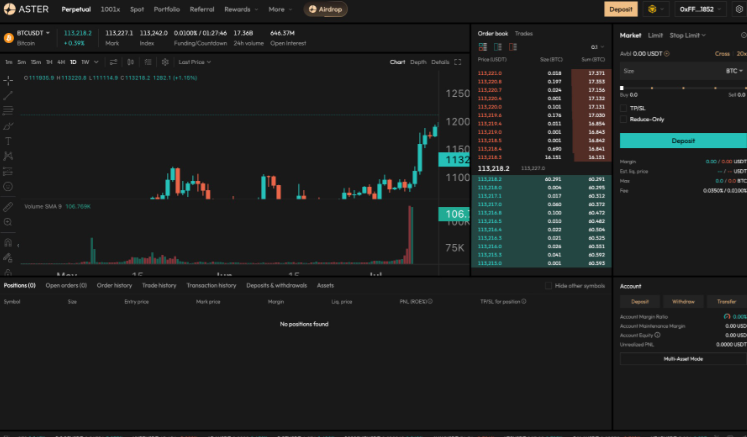Screen dimensions: 747x437
Task: Open the Open orders tab
Action: [66, 285]
